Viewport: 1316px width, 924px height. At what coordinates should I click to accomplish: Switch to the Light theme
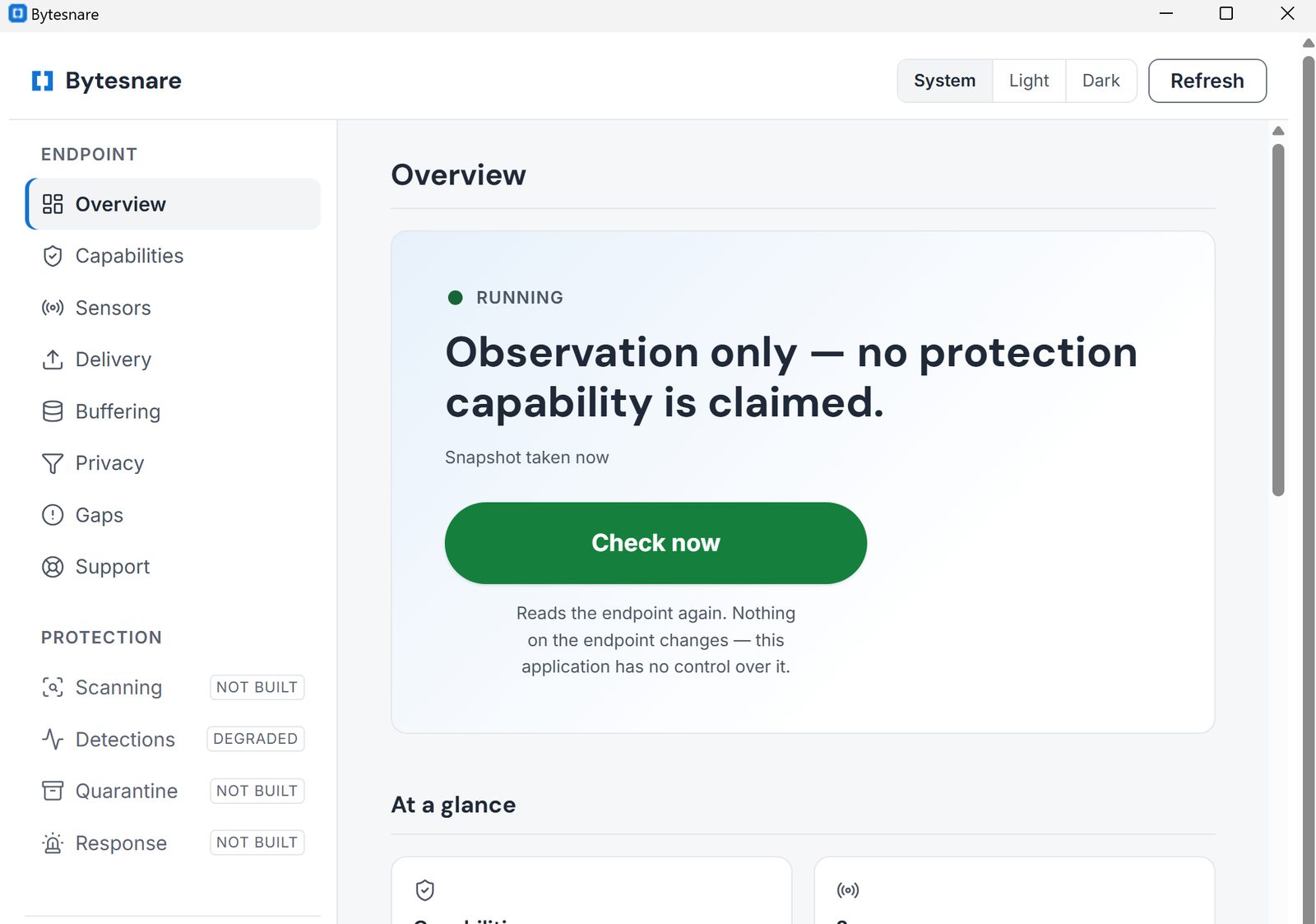tap(1029, 81)
